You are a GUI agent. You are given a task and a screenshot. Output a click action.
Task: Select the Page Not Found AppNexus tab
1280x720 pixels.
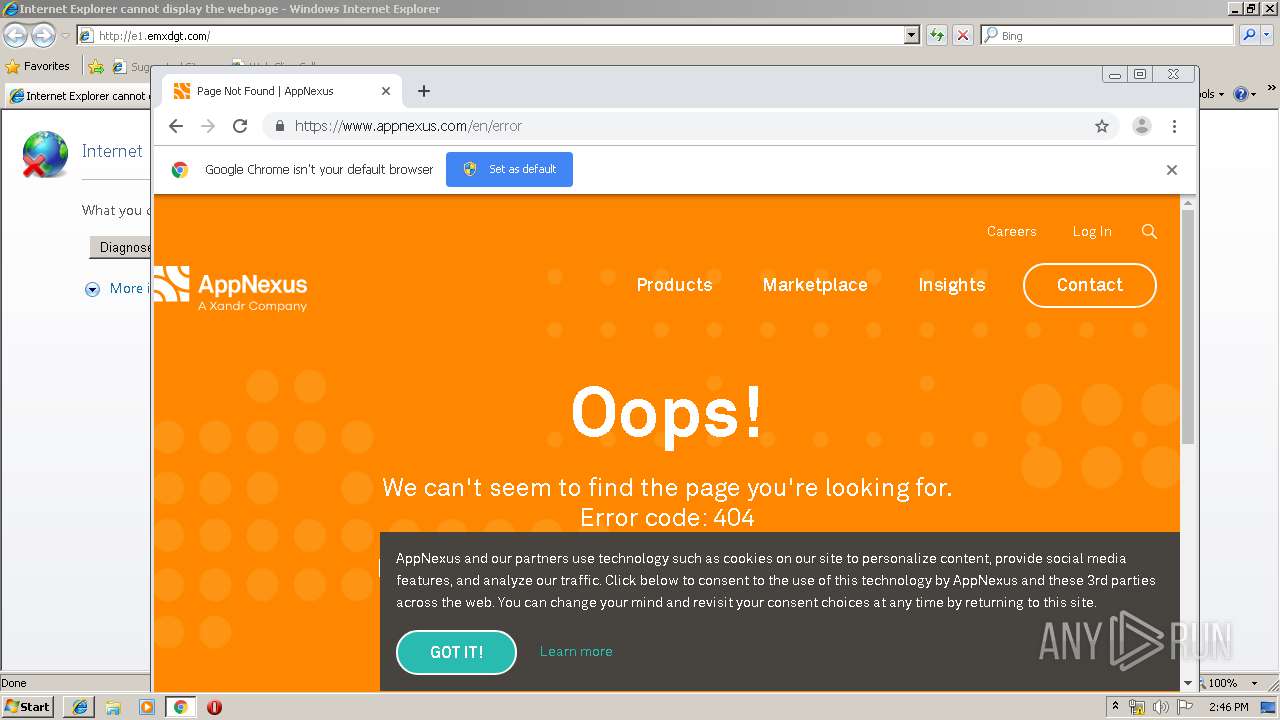(x=283, y=91)
